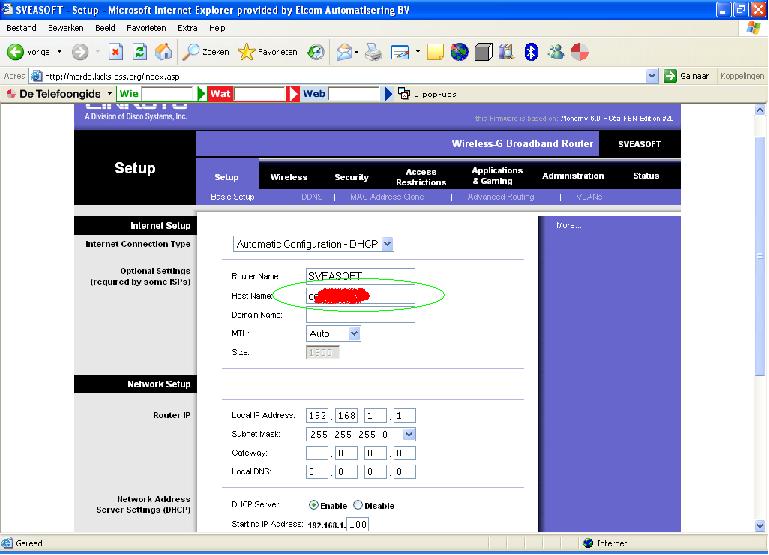Screen dimensions: 769x555
Task: Switch to the Wireless tab
Action: pyautogui.click(x=289, y=177)
